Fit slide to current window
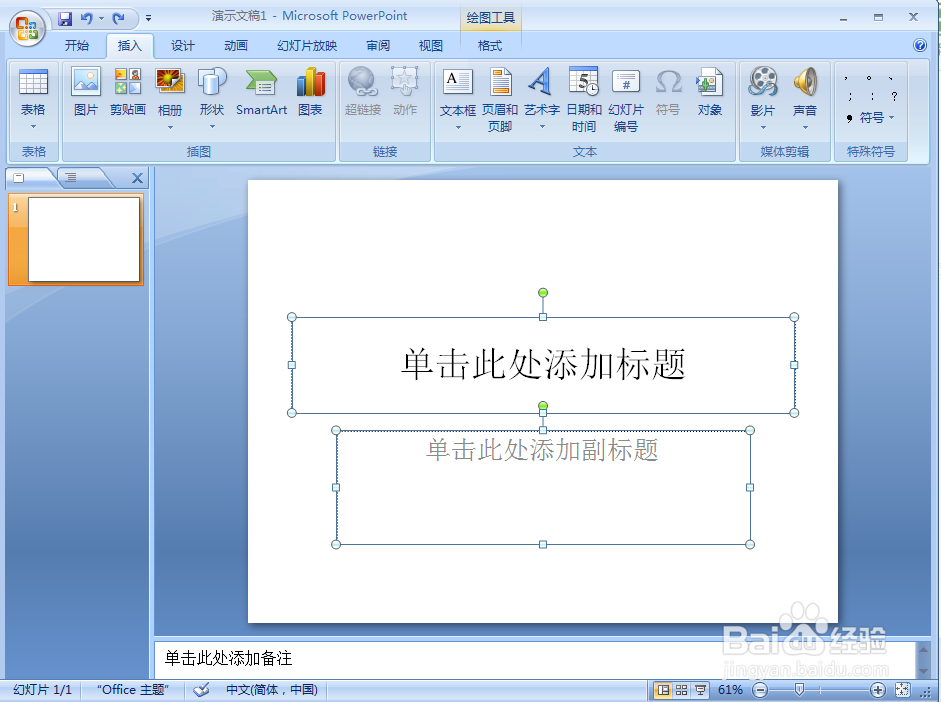 click(902, 690)
